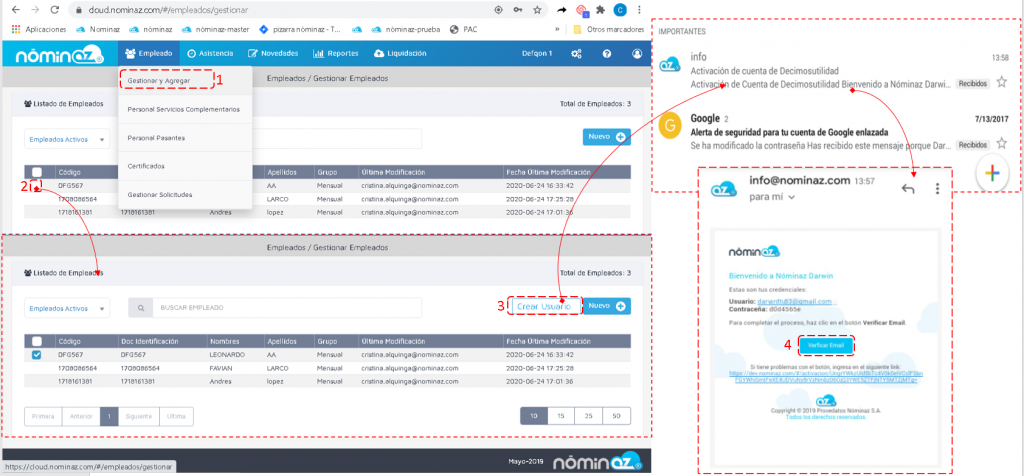Image resolution: width=1024 pixels, height=476 pixels.
Task: Uncheck the checked DFG567 row checkbox
Action: [37, 355]
